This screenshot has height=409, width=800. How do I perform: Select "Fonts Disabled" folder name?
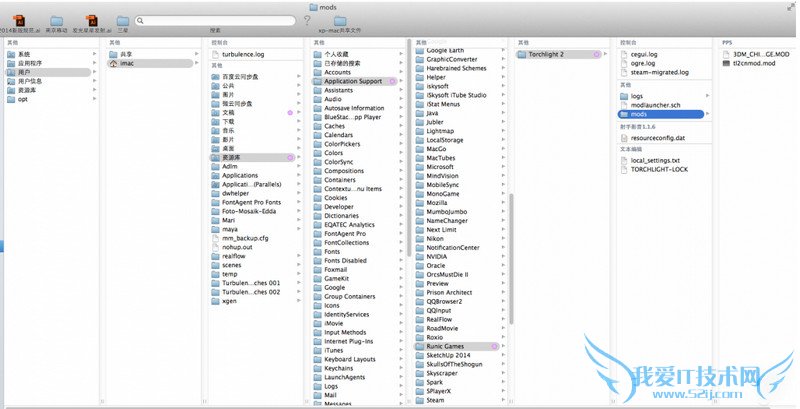coord(345,261)
